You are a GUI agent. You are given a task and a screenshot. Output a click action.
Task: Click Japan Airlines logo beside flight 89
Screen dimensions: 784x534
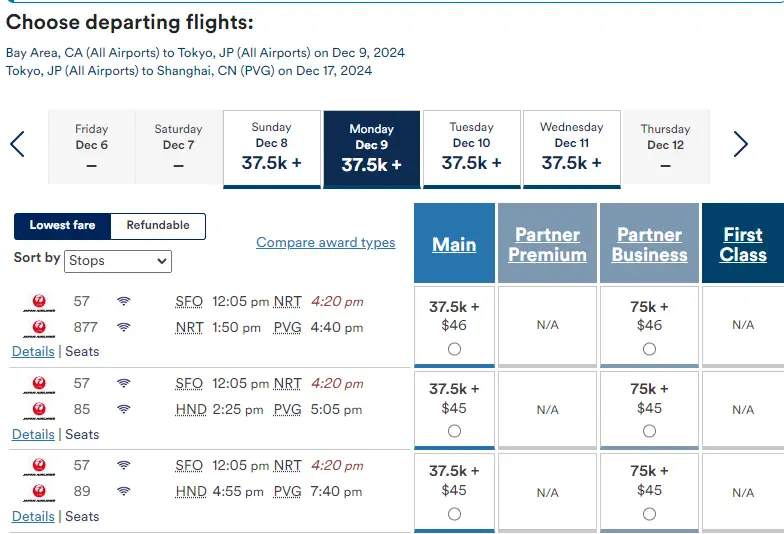pyautogui.click(x=39, y=493)
